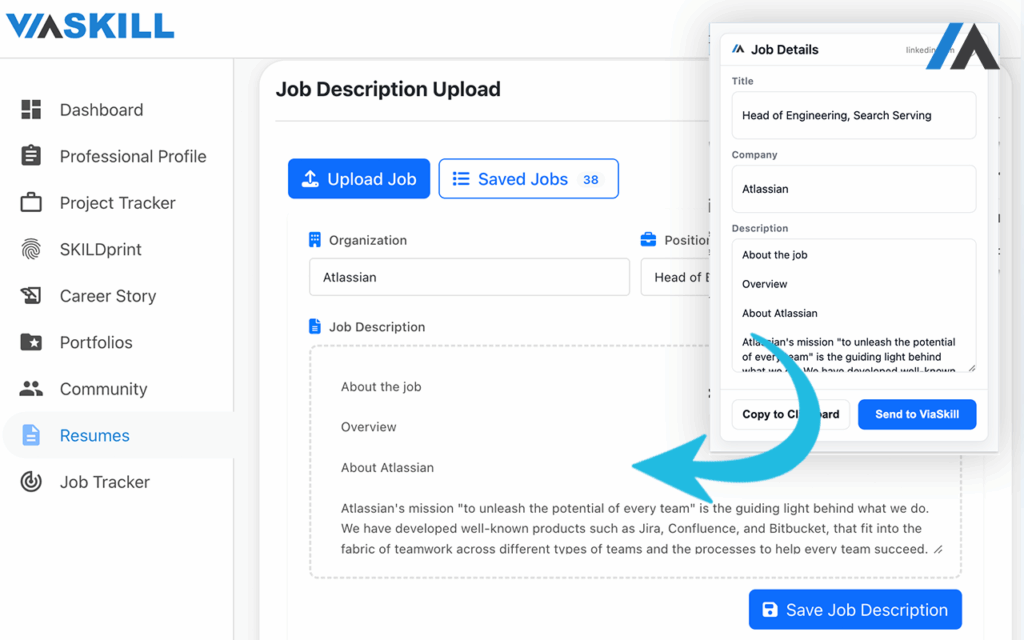Screen dimensions: 1024x640
Task: Click the ViaSkill logo on Job Details panel
Action: 738,48
